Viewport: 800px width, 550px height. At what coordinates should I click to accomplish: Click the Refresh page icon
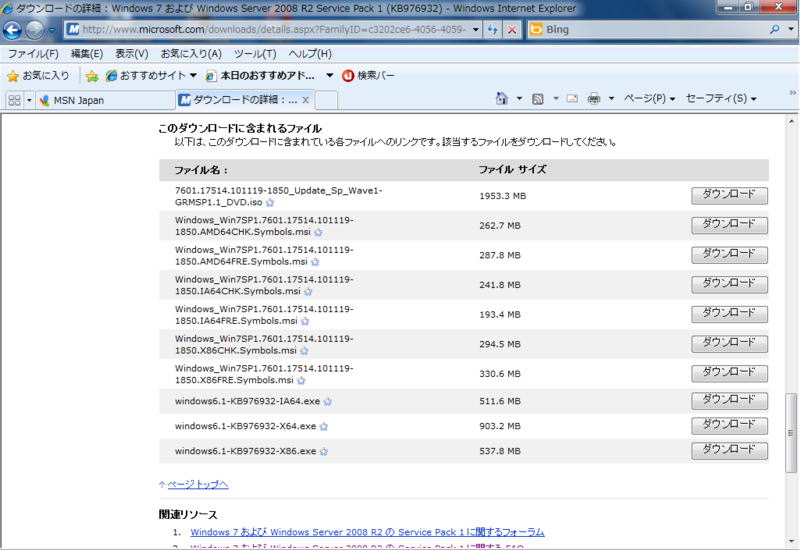pos(492,30)
